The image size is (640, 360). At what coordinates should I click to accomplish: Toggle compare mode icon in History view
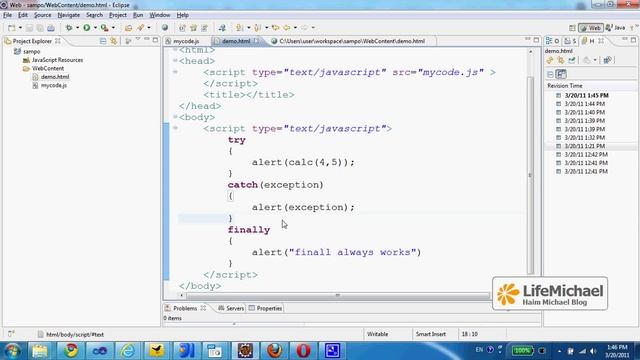point(607,60)
